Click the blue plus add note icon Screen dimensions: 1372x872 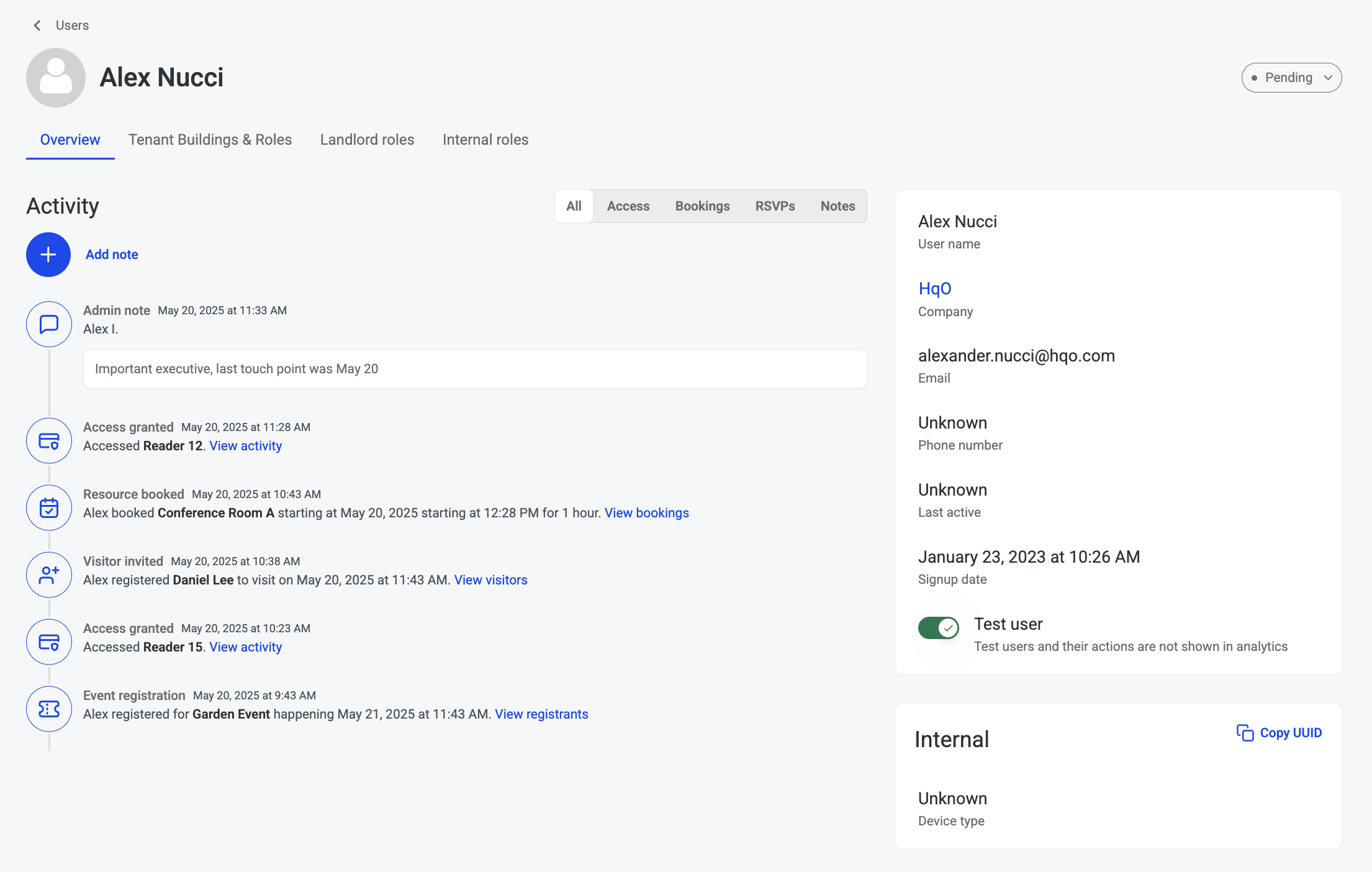48,255
